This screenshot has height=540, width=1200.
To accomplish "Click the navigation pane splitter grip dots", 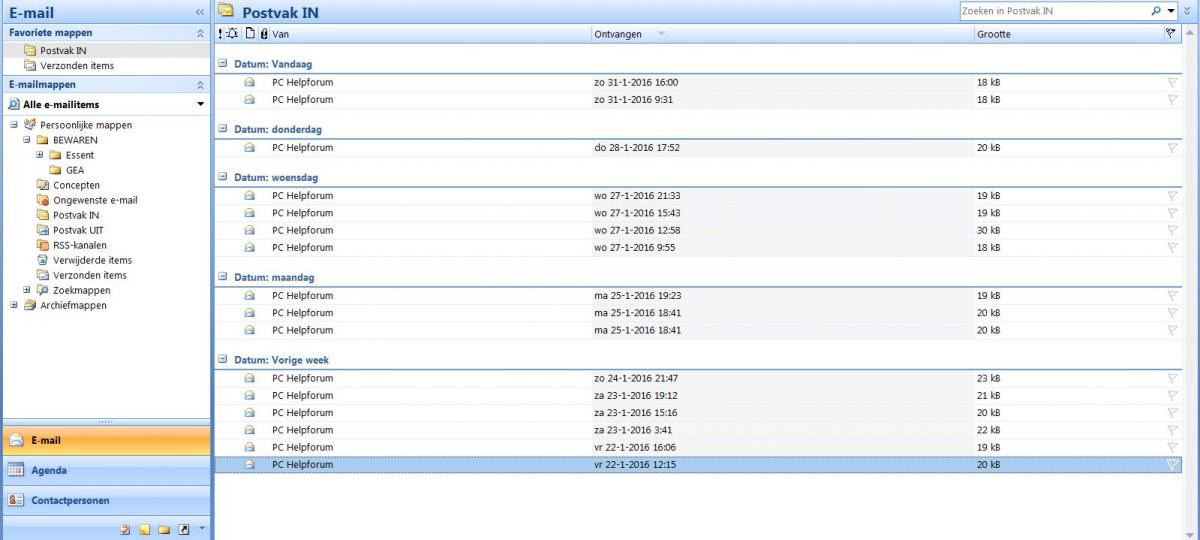I will [106, 421].
